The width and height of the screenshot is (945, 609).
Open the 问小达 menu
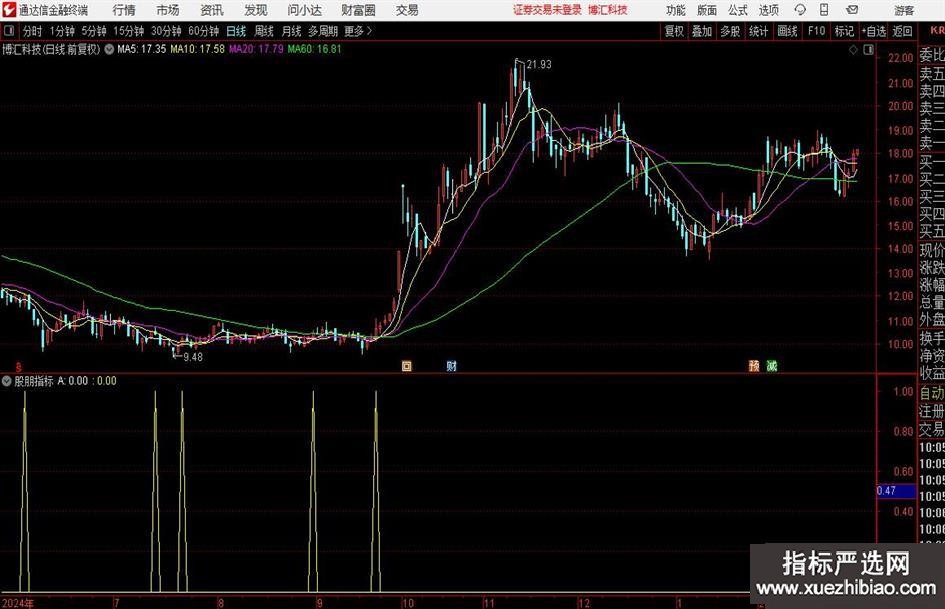coord(304,10)
